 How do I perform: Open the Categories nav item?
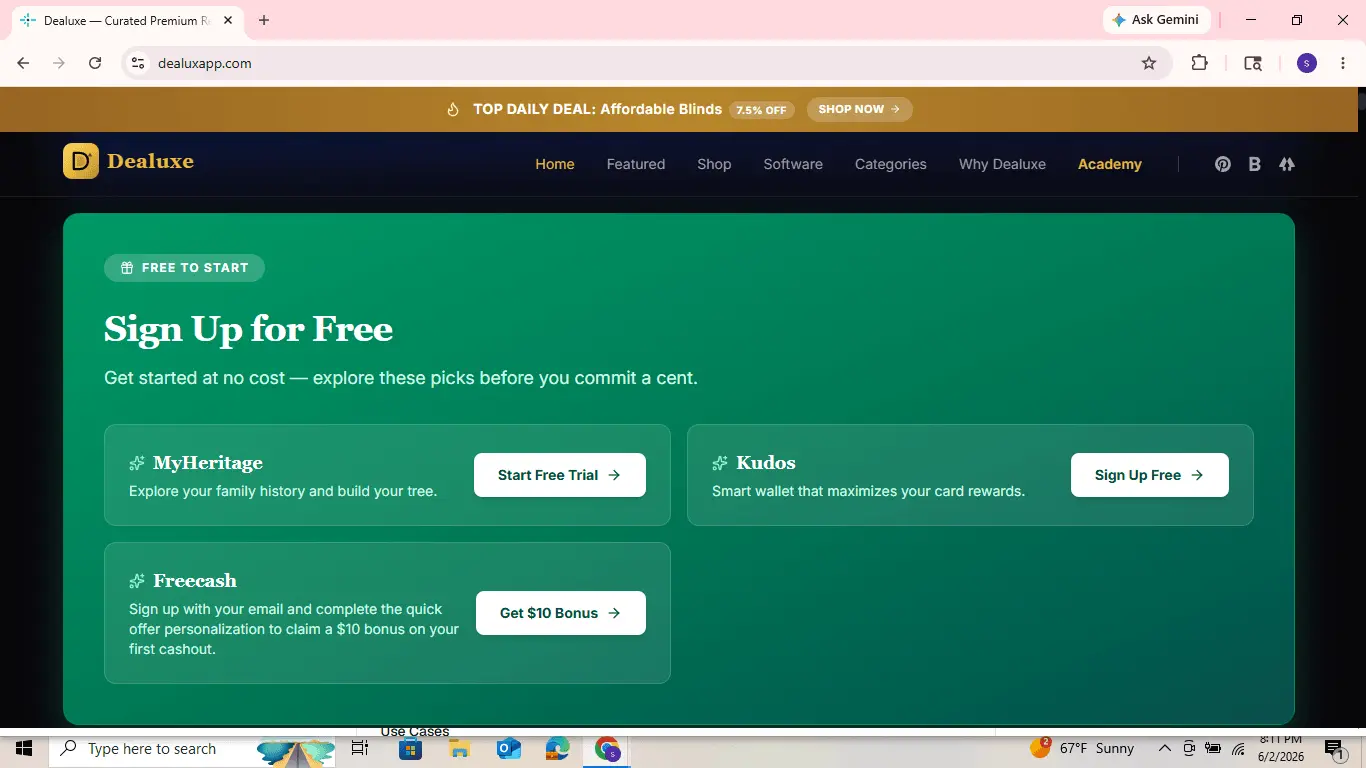coord(891,164)
